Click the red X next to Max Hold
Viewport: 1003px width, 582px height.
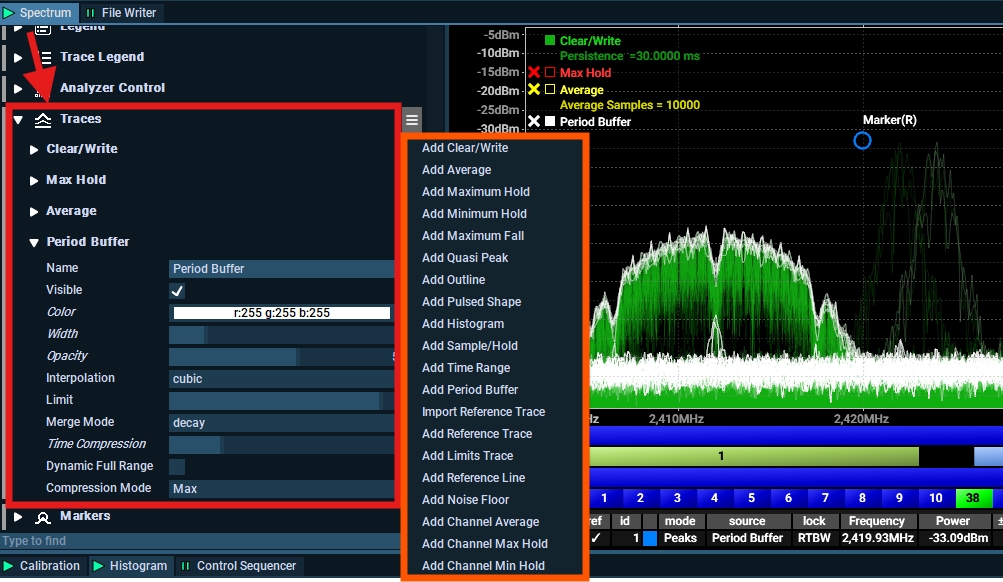[x=534, y=73]
